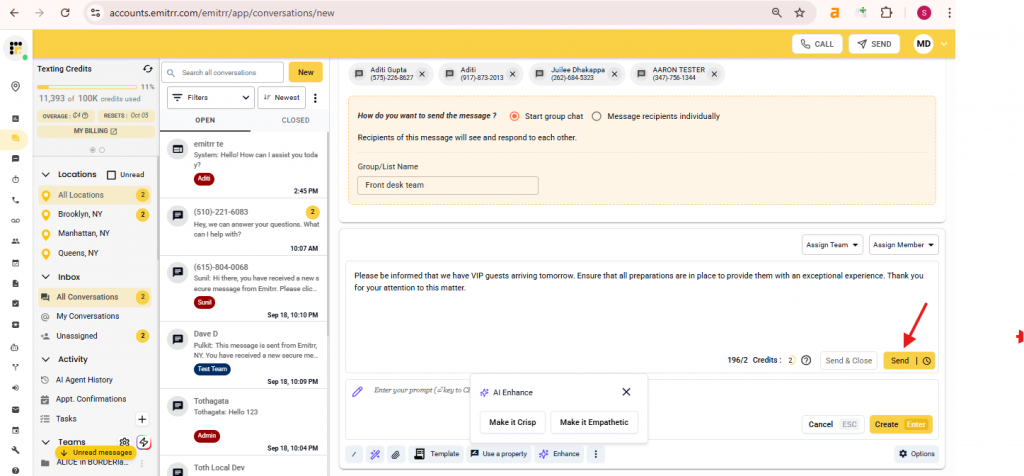The height and width of the screenshot is (476, 1024).
Task: Click the Group/List Name input field
Action: 447,185
